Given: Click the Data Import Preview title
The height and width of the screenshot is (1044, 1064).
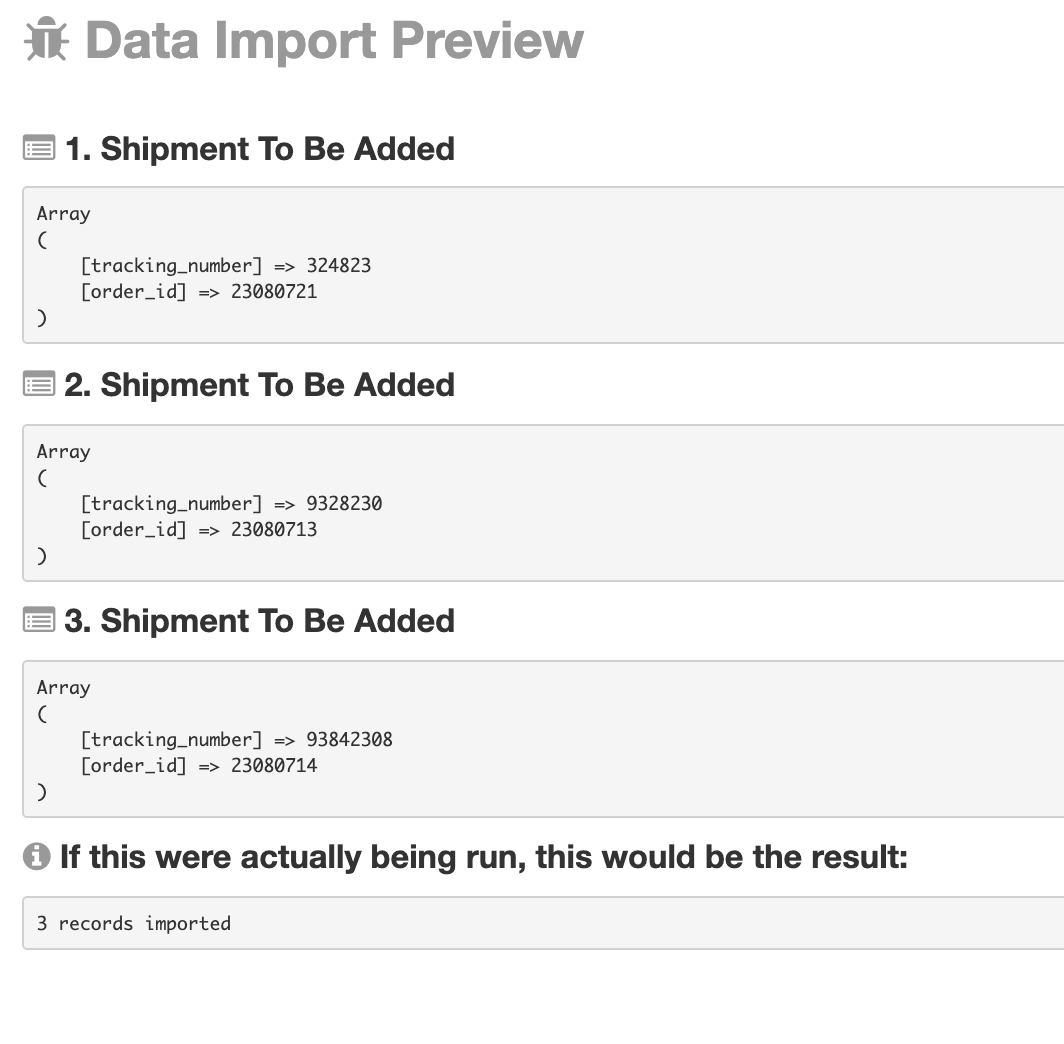Looking at the screenshot, I should click(334, 40).
